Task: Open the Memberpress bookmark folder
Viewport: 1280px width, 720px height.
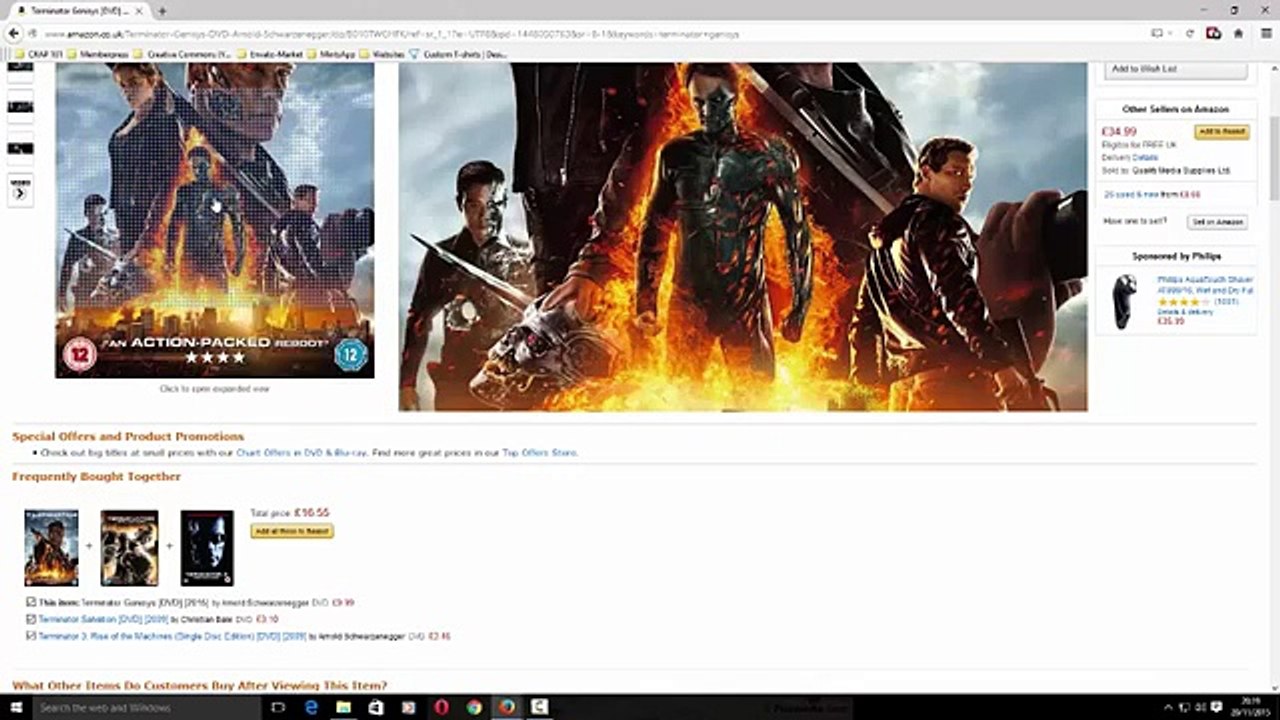Action: tap(97, 54)
